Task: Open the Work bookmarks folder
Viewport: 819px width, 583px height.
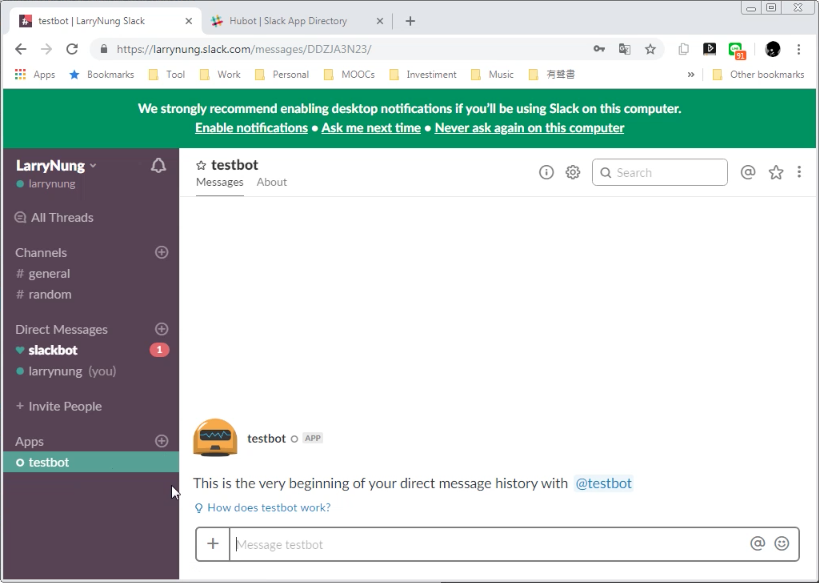Action: [x=220, y=75]
